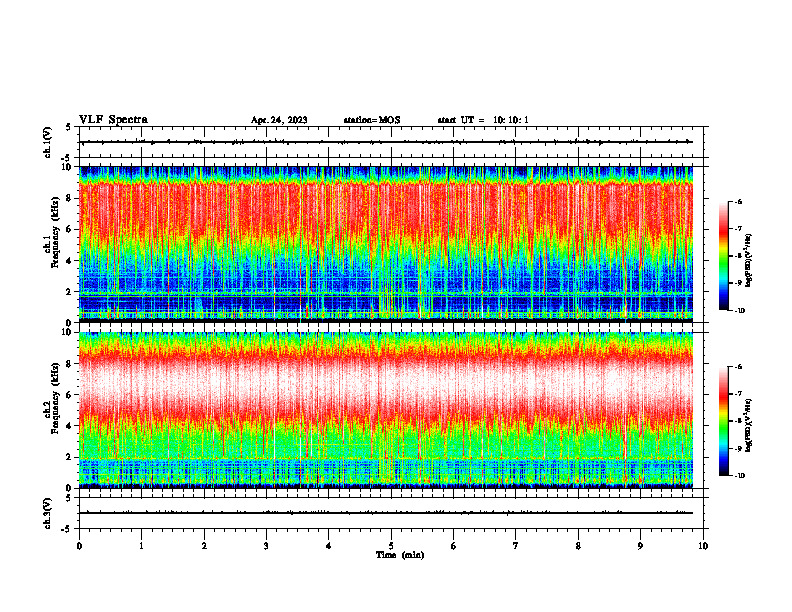Click the ch.2 frequency axis "4" tick label
Screen dimensions: 792x612
[69, 426]
